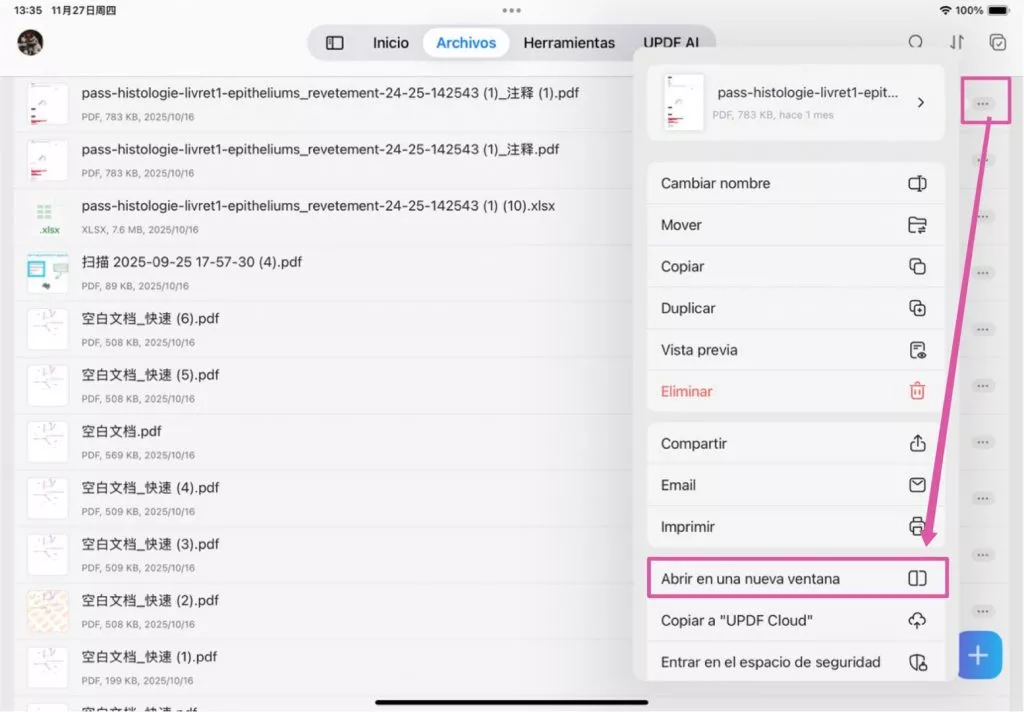
Task: Open more options for 空白文档.pdf row
Action: click(983, 442)
